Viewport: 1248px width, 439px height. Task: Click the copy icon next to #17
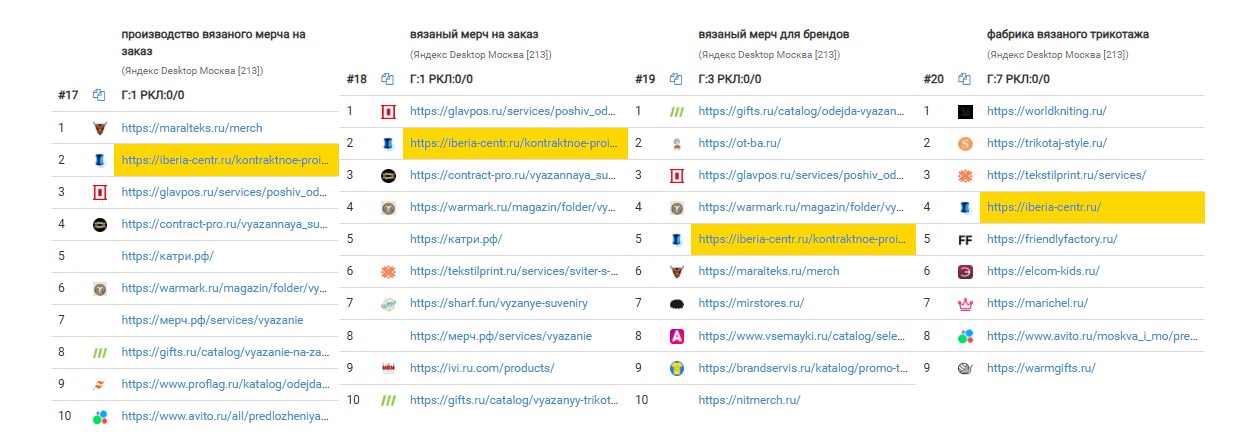[99, 95]
